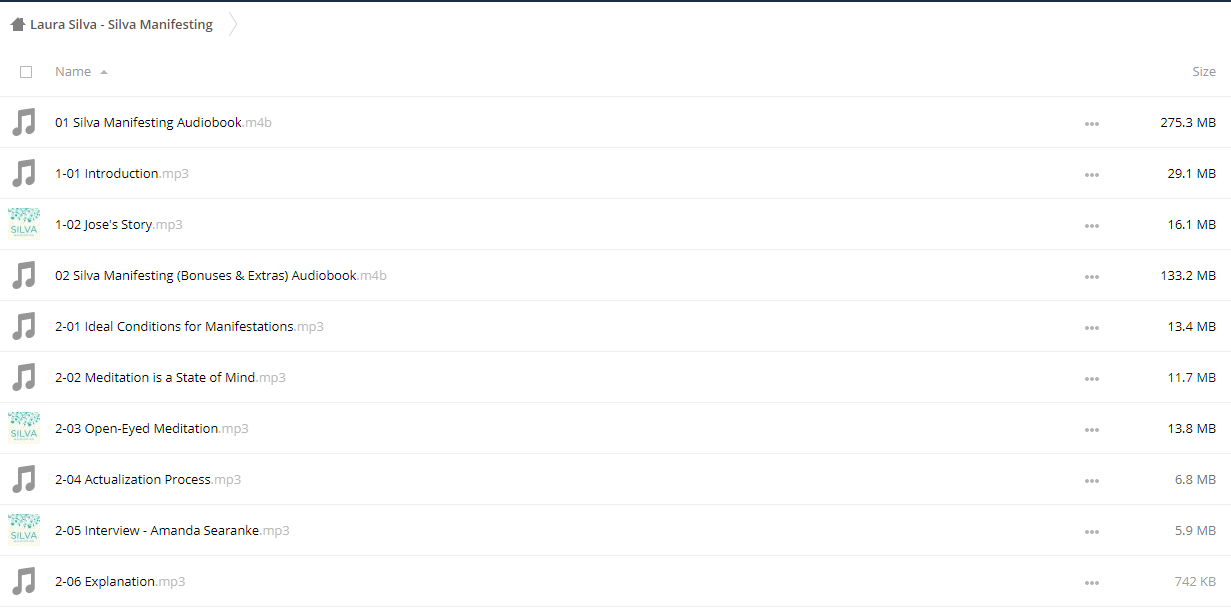
Task: Open file 1-01 Introduction.mp3
Action: (x=122, y=174)
